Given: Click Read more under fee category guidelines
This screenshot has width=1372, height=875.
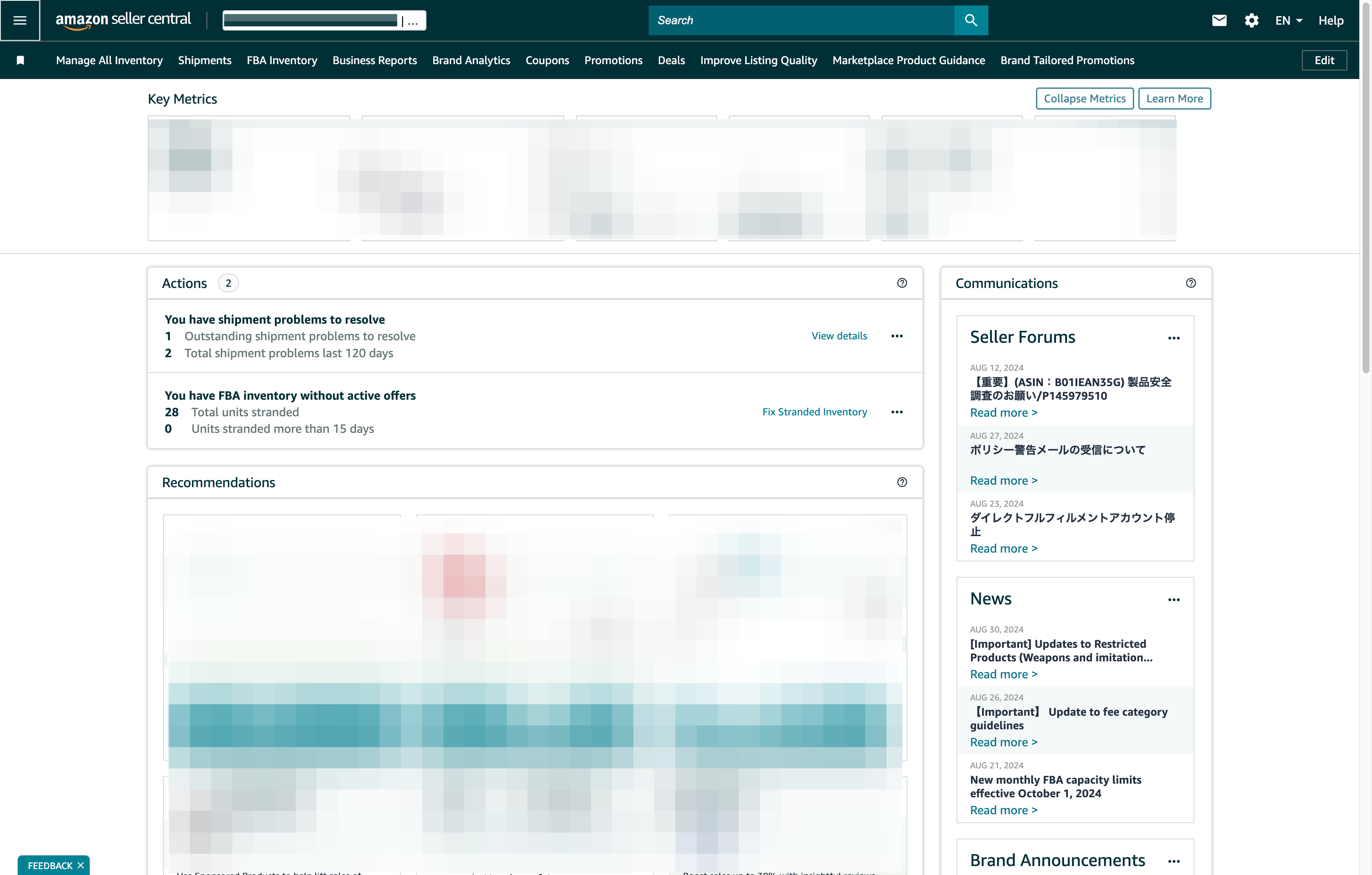Looking at the screenshot, I should [x=1003, y=742].
